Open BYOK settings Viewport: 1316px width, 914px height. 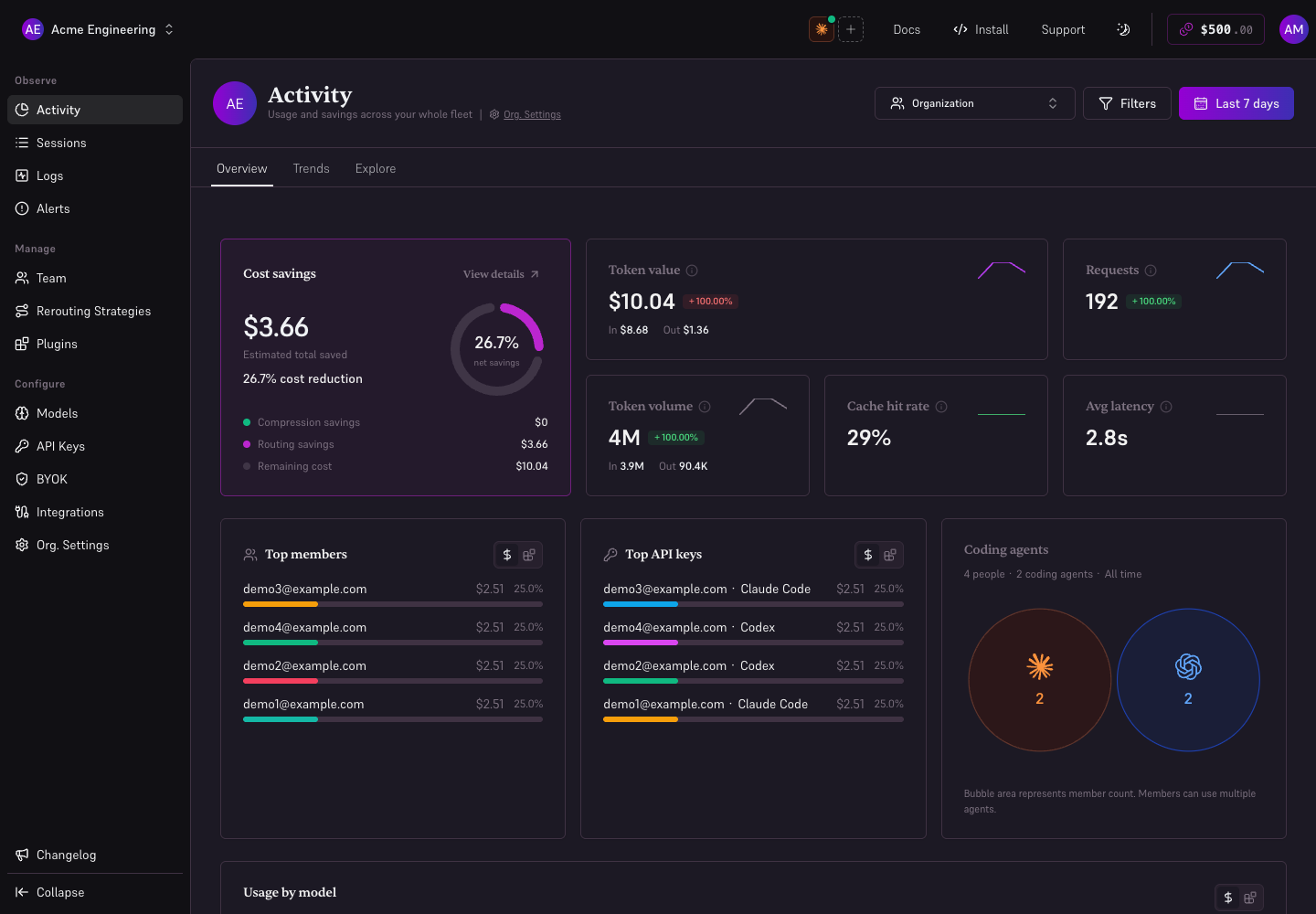click(95, 479)
